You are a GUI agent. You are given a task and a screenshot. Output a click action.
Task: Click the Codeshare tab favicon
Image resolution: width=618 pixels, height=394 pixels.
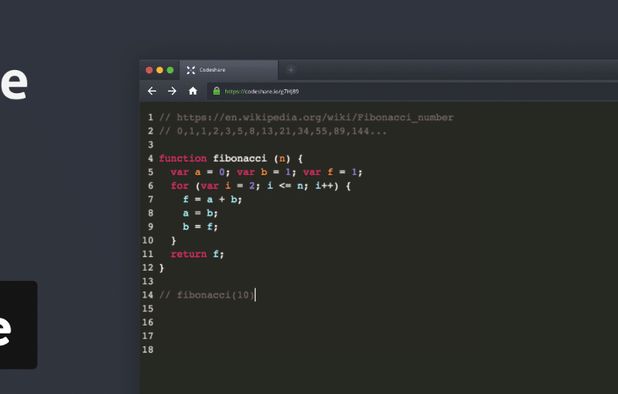[x=191, y=70]
